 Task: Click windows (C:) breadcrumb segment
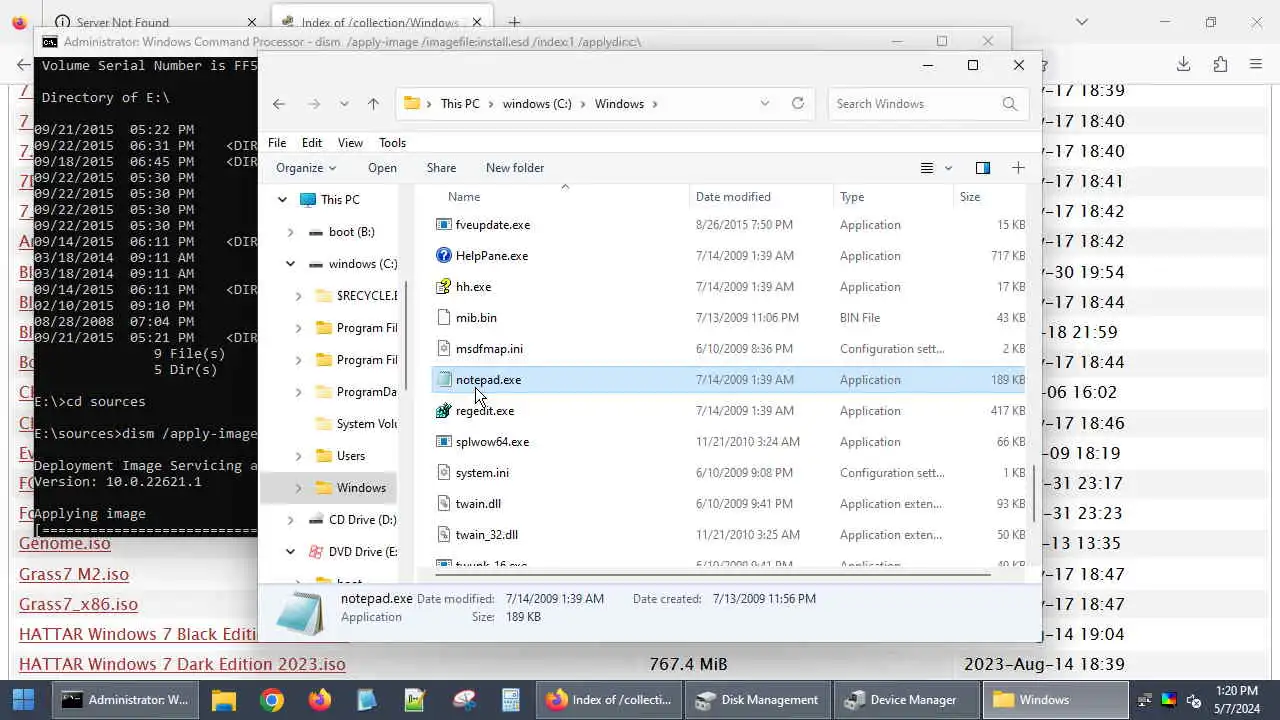click(x=537, y=104)
